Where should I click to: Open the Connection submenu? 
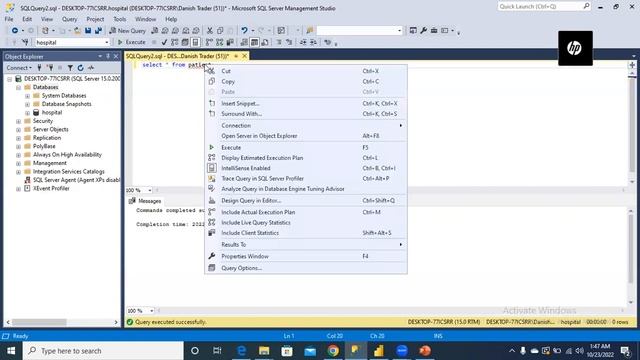(x=306, y=126)
